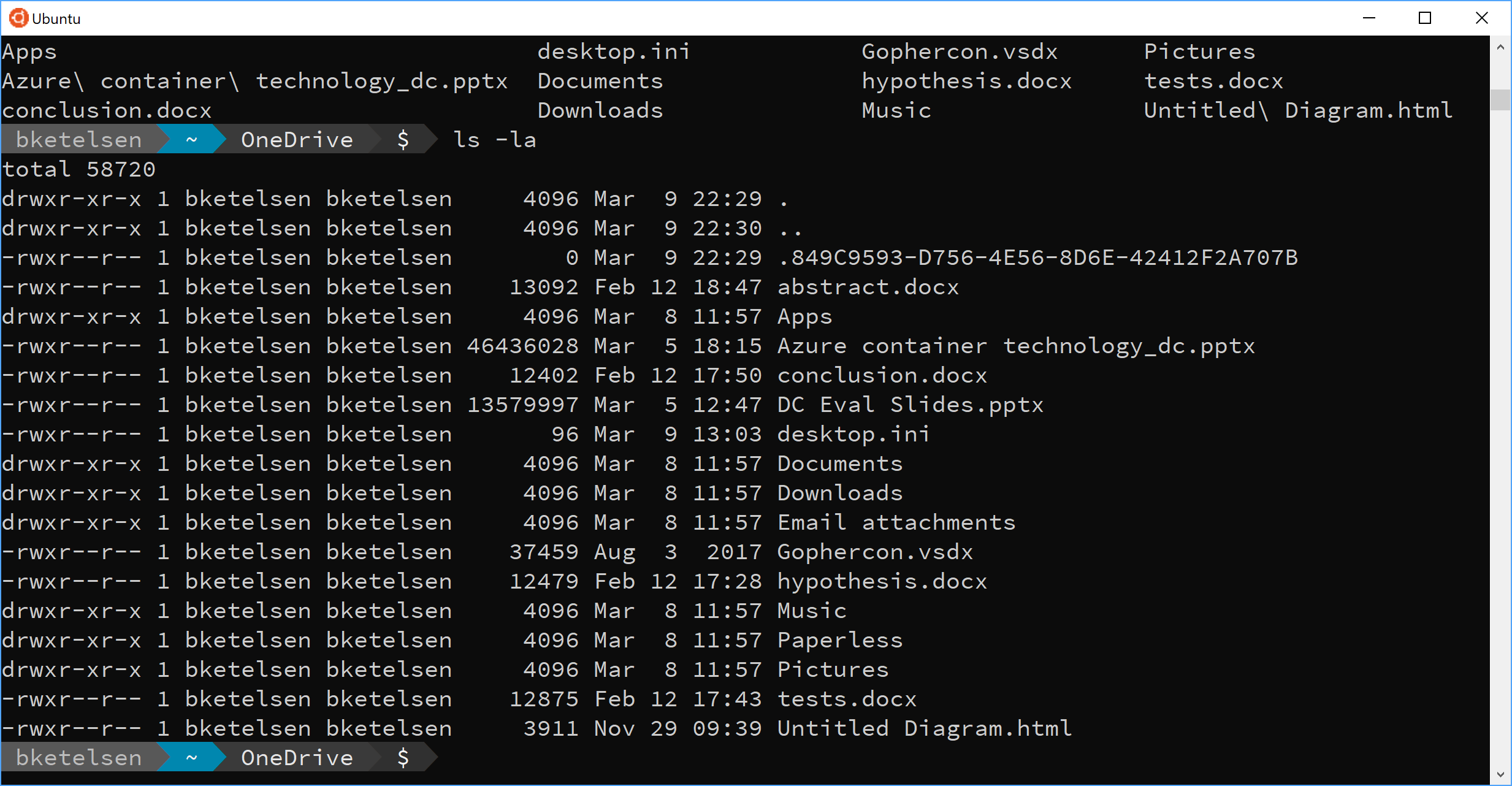1512x786 pixels.
Task: Maximize the Ubuntu terminal window
Action: [x=1424, y=18]
